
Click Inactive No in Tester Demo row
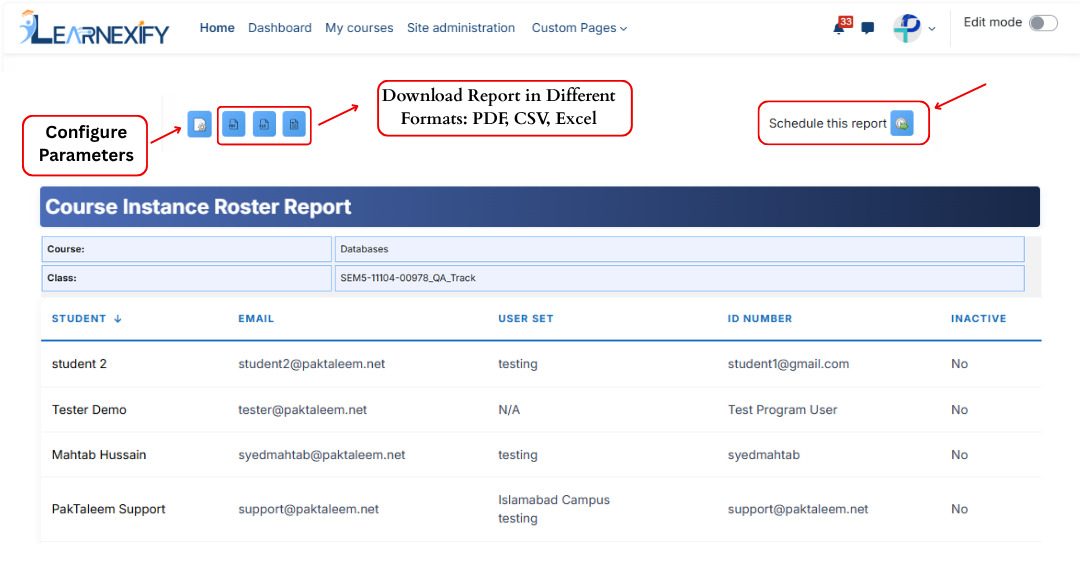point(959,410)
